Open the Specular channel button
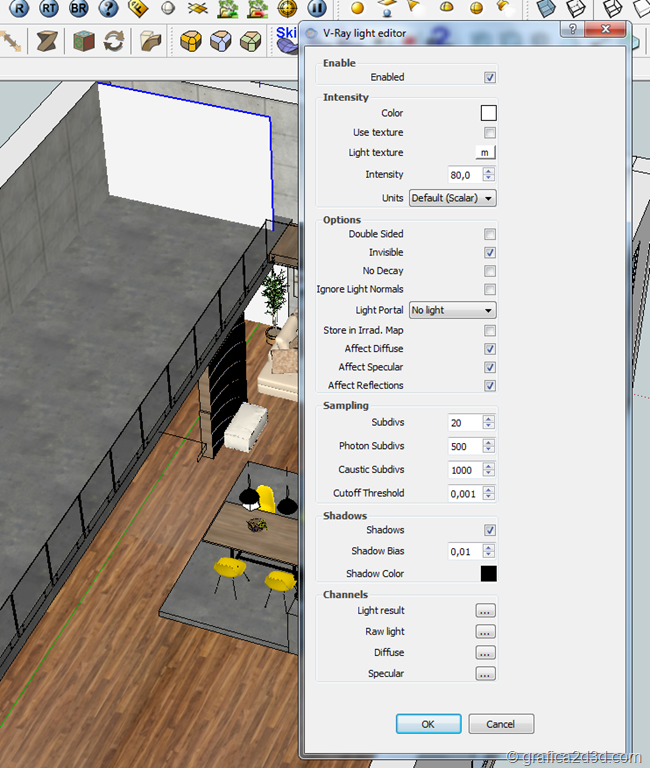650x768 pixels. [x=485, y=674]
